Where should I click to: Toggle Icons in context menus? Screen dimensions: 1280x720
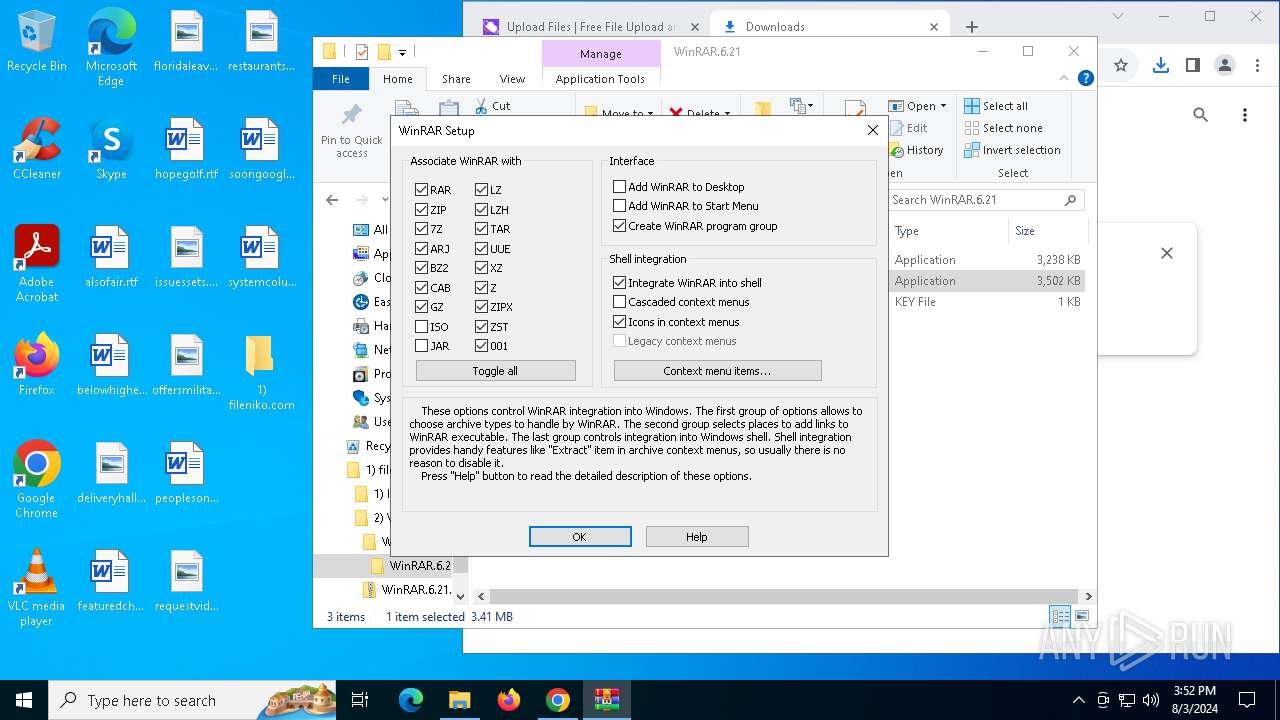pos(619,322)
